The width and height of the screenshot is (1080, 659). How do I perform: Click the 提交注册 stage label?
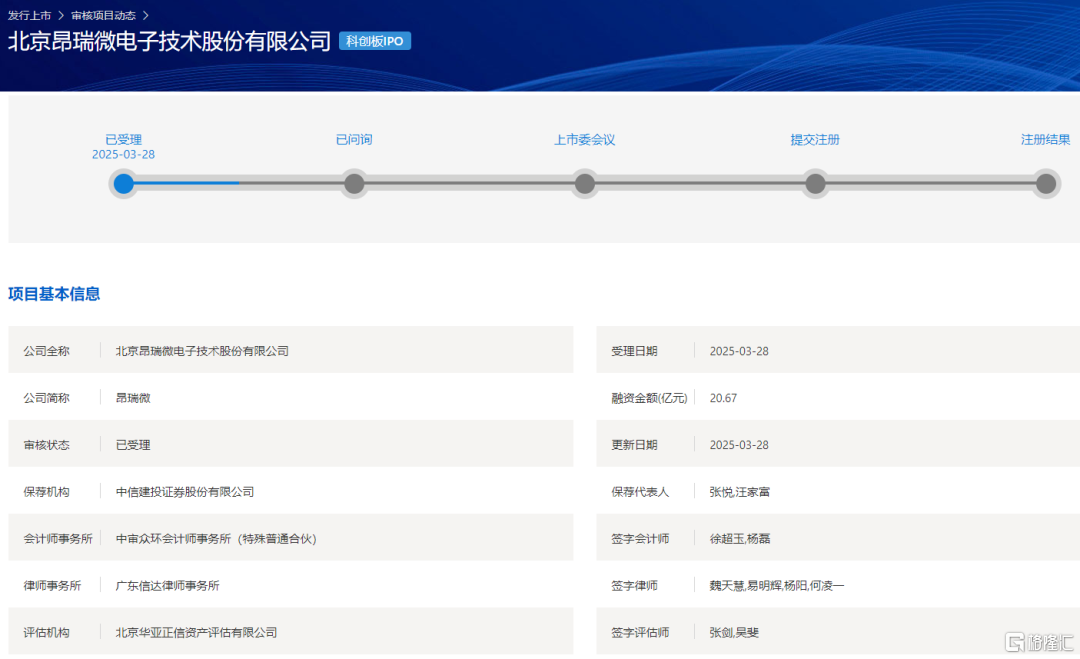[816, 140]
